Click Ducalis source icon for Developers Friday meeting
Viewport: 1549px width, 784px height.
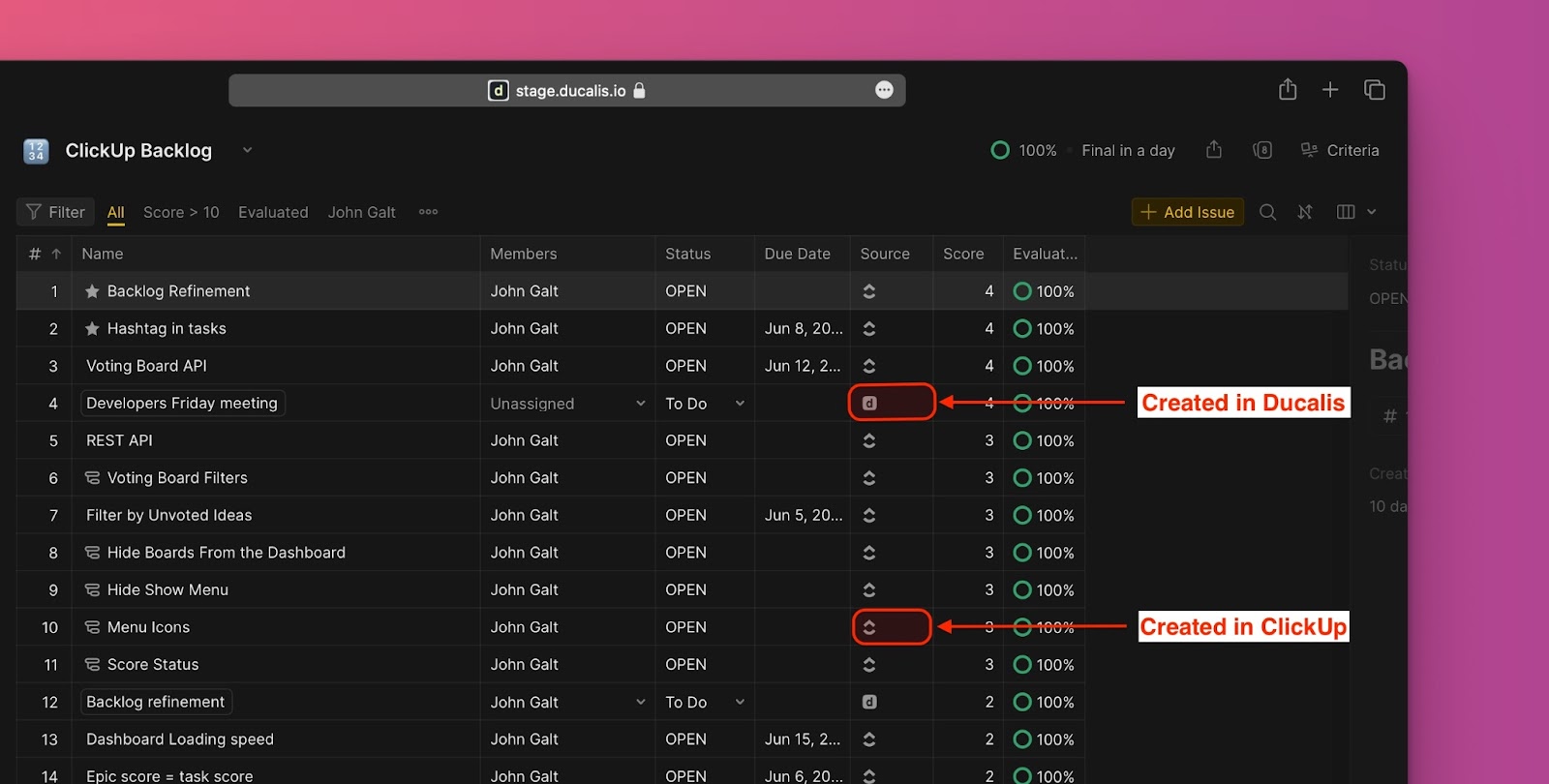869,404
